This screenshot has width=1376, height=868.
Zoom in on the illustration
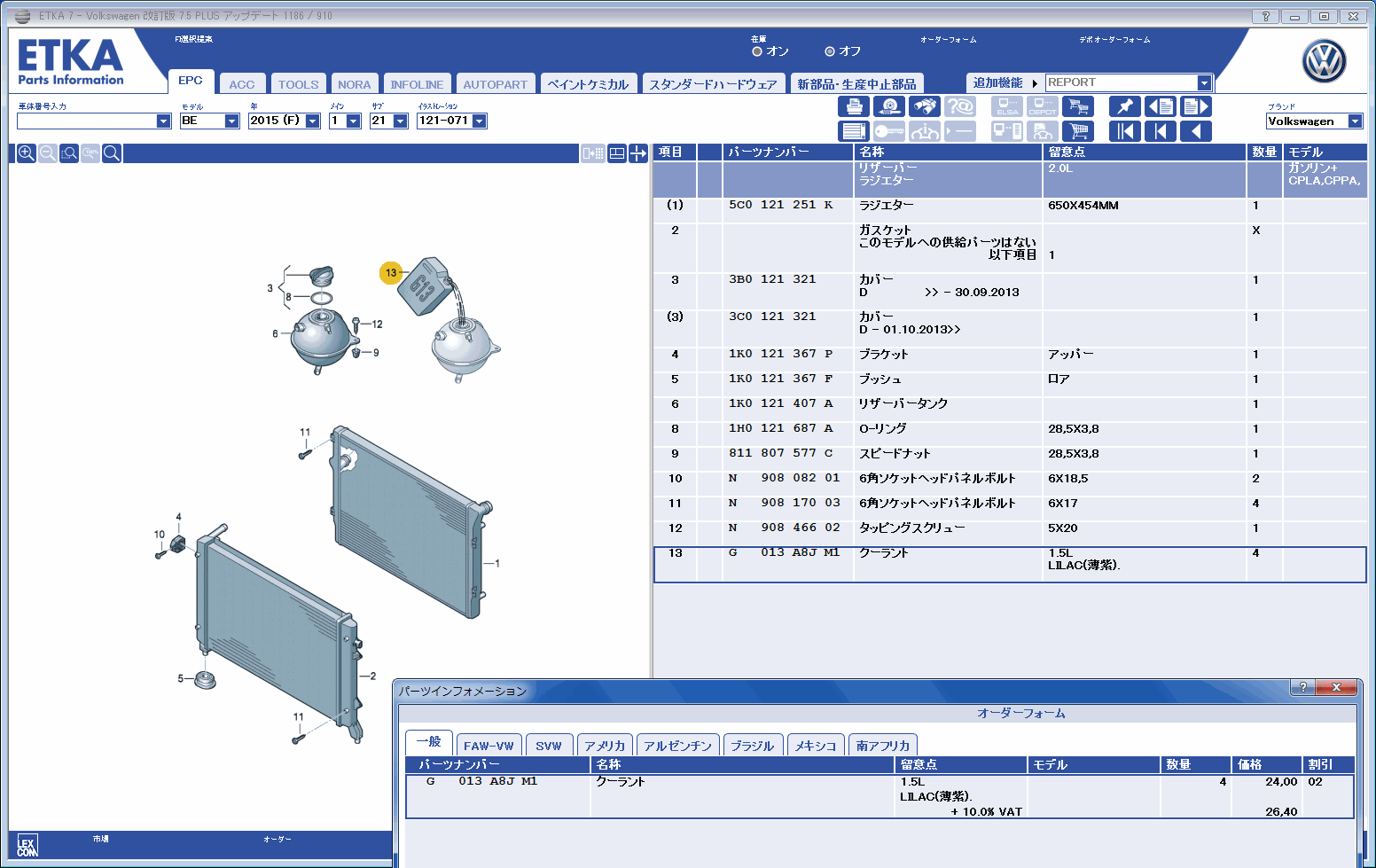tap(27, 153)
